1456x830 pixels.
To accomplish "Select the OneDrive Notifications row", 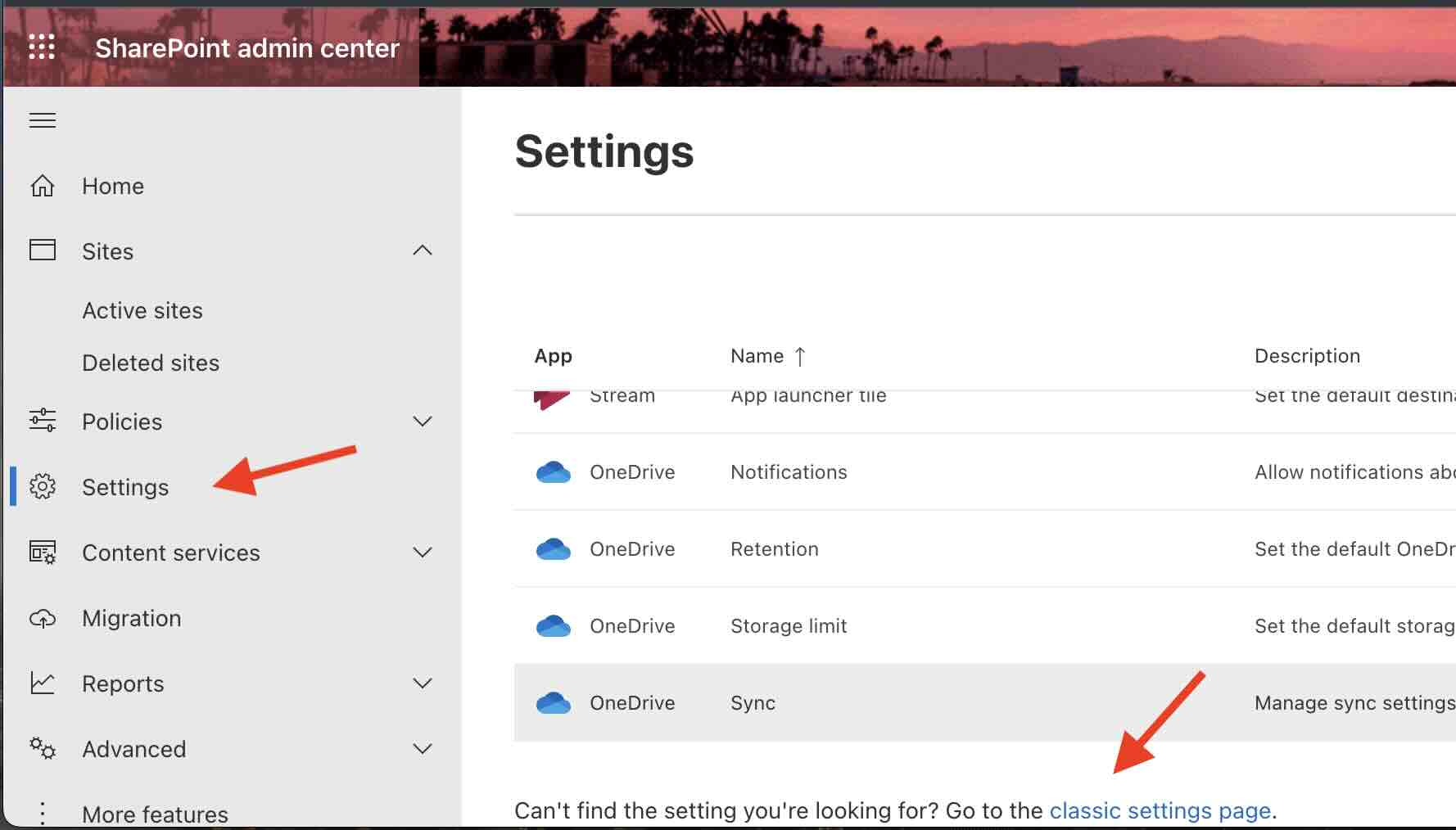I will click(x=788, y=471).
